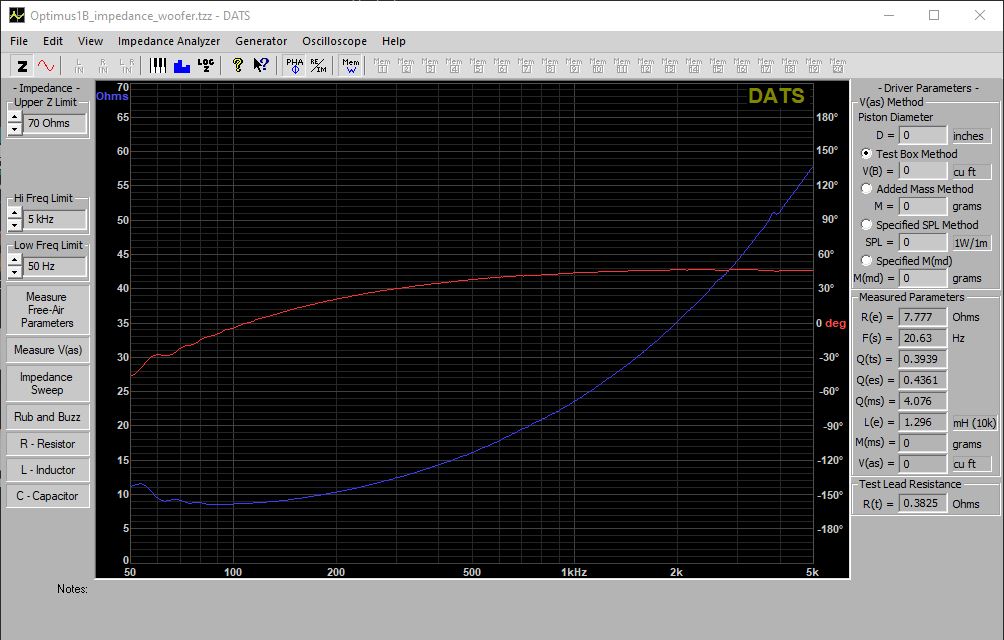Click the Rub and Buzz button
The height and width of the screenshot is (640, 1004).
point(47,417)
